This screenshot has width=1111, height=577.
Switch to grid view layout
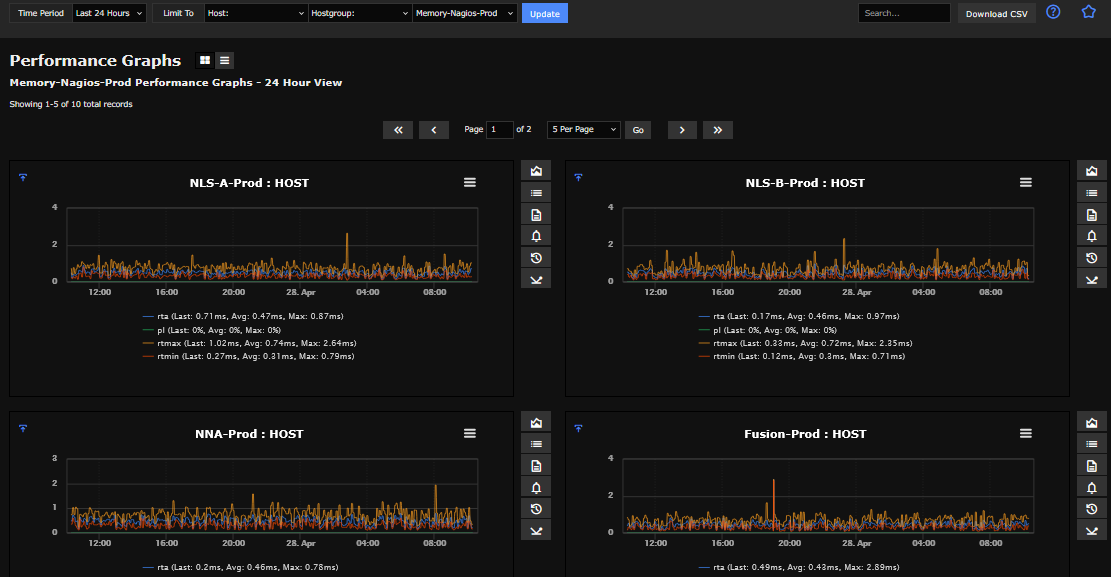coord(205,61)
